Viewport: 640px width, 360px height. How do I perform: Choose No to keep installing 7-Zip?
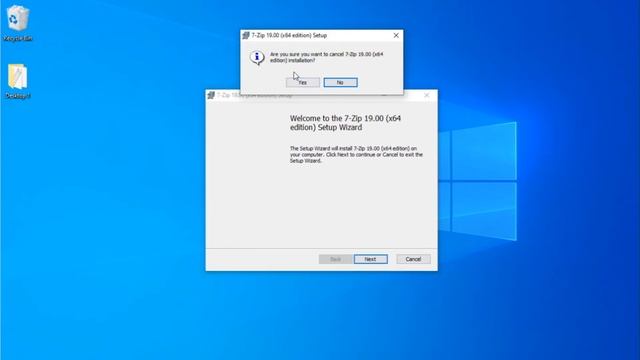click(x=340, y=82)
